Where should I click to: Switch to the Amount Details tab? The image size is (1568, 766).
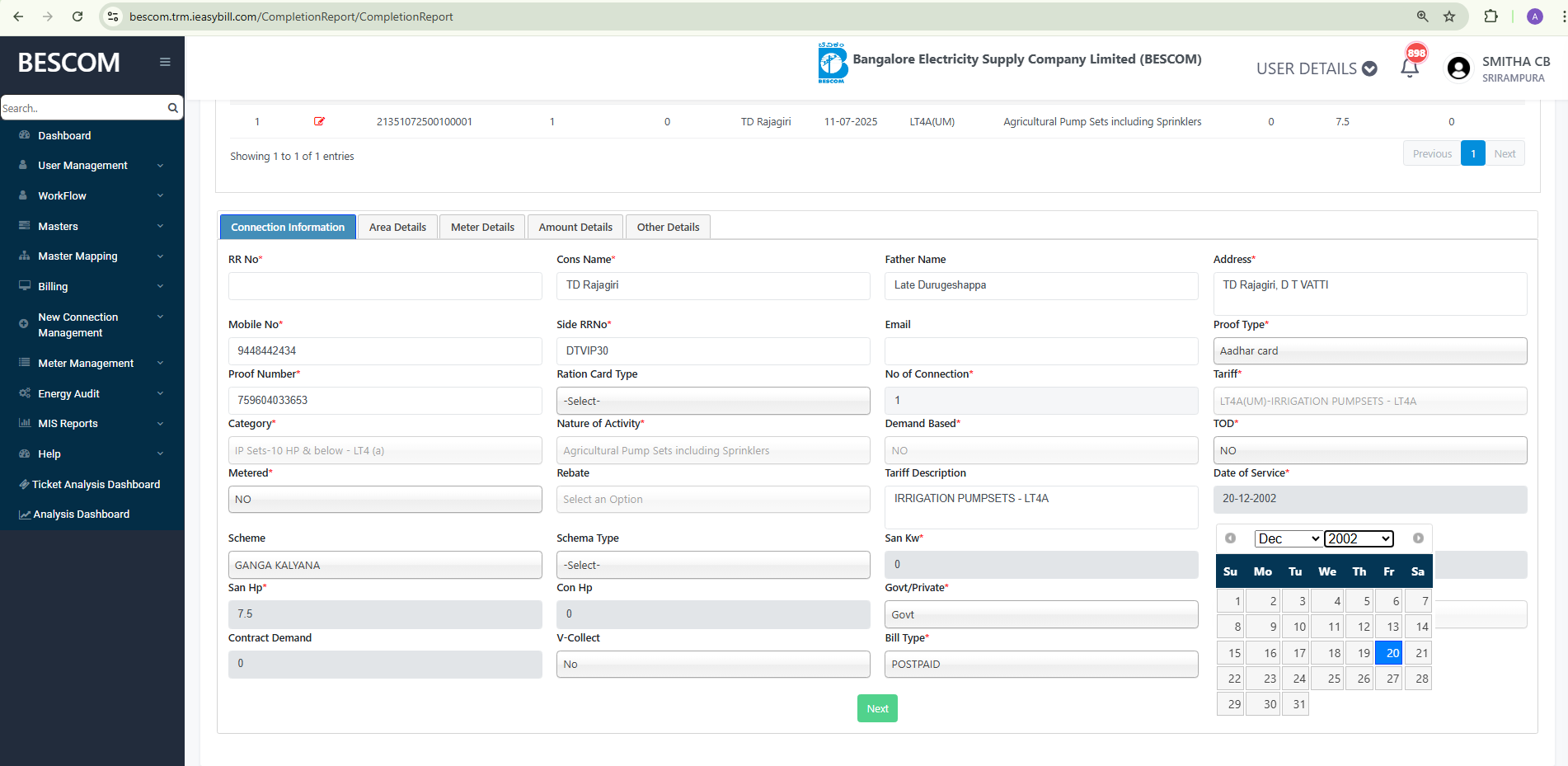(575, 227)
